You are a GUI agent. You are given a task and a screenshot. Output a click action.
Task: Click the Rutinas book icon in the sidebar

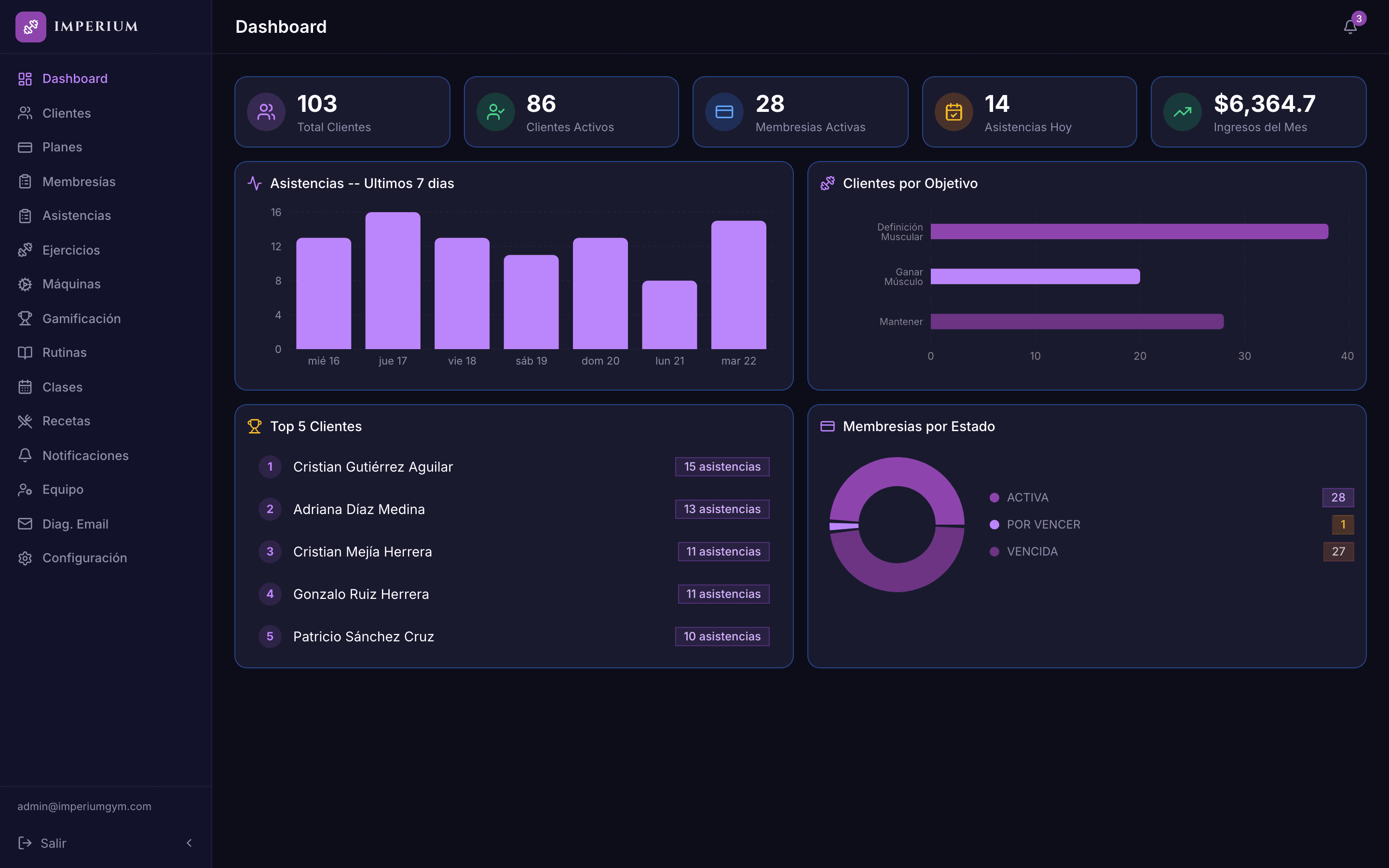click(x=25, y=353)
